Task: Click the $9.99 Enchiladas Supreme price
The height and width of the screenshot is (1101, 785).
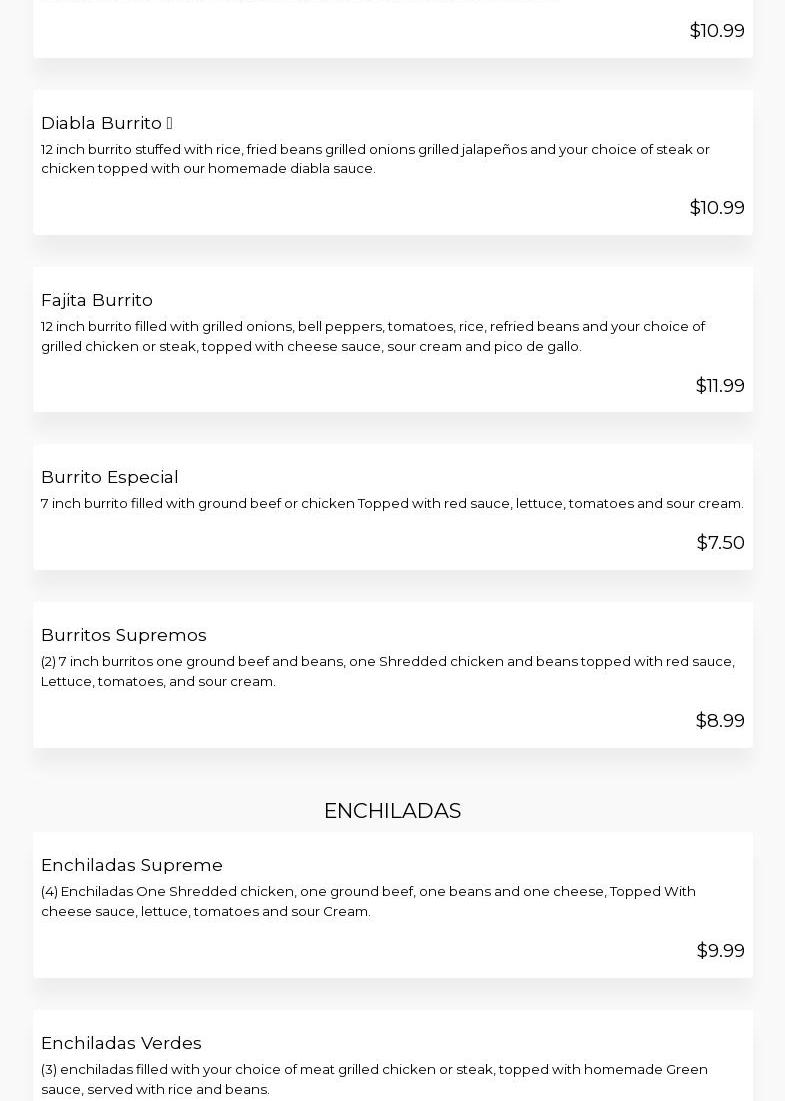Action: [x=720, y=951]
